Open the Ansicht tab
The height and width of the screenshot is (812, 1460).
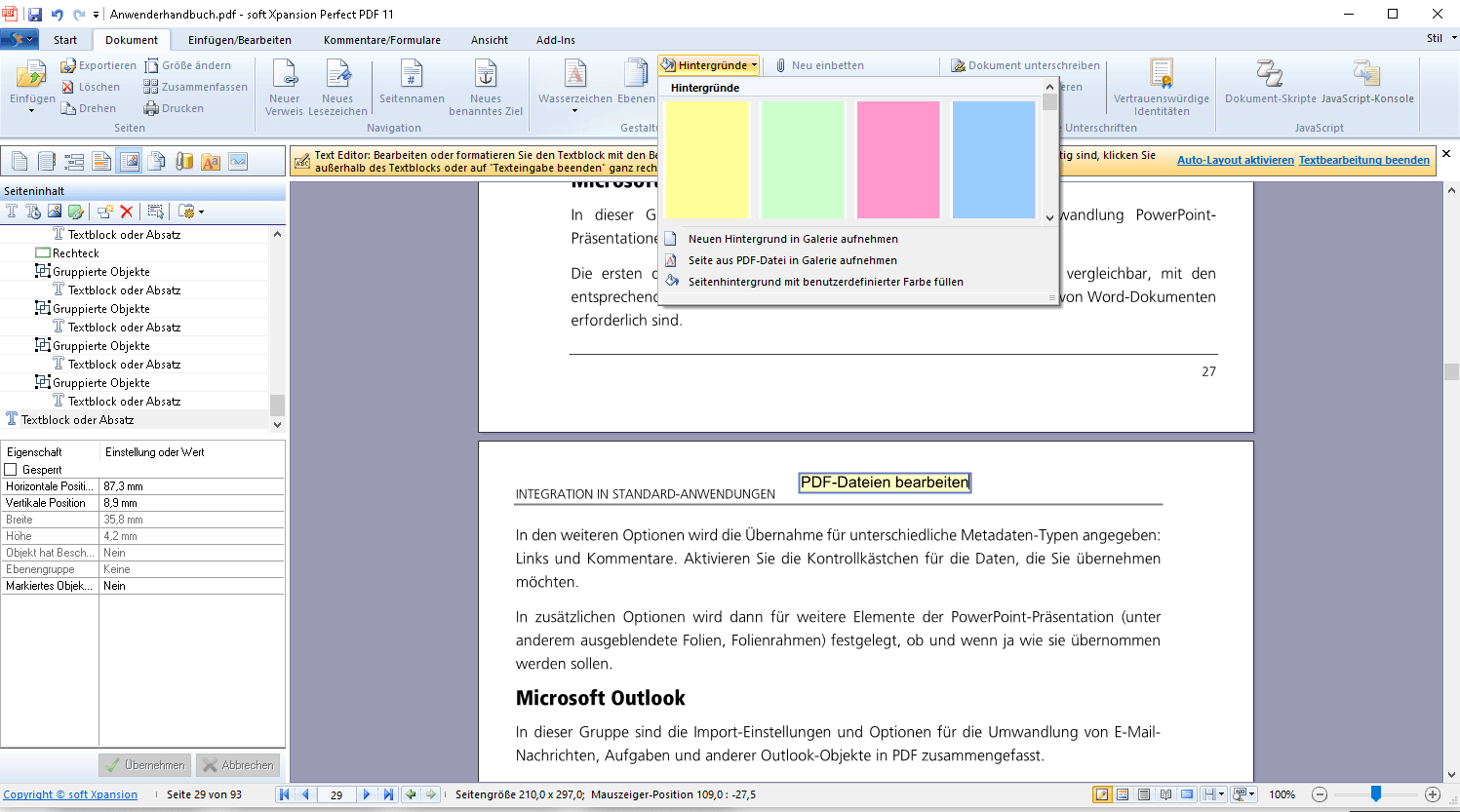[x=490, y=40]
